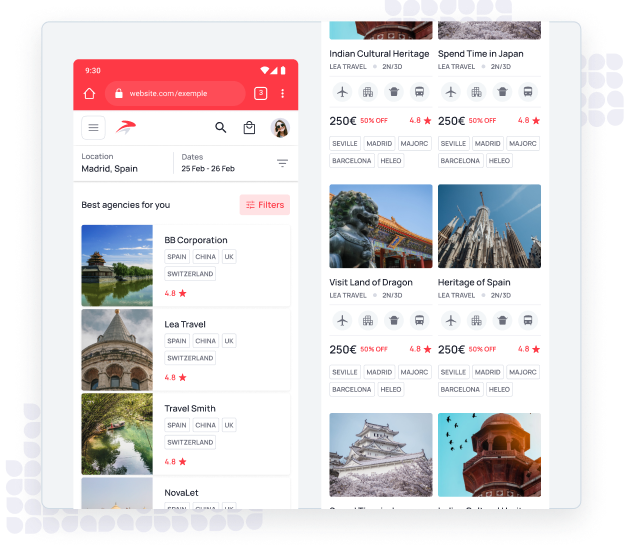The image size is (643, 548).
Task: Click the Heritage of Spain title
Action: pos(474,282)
